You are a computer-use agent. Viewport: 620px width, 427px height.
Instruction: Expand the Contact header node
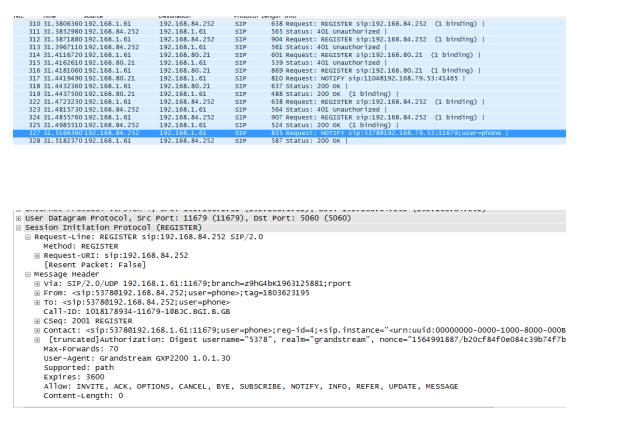37,331
